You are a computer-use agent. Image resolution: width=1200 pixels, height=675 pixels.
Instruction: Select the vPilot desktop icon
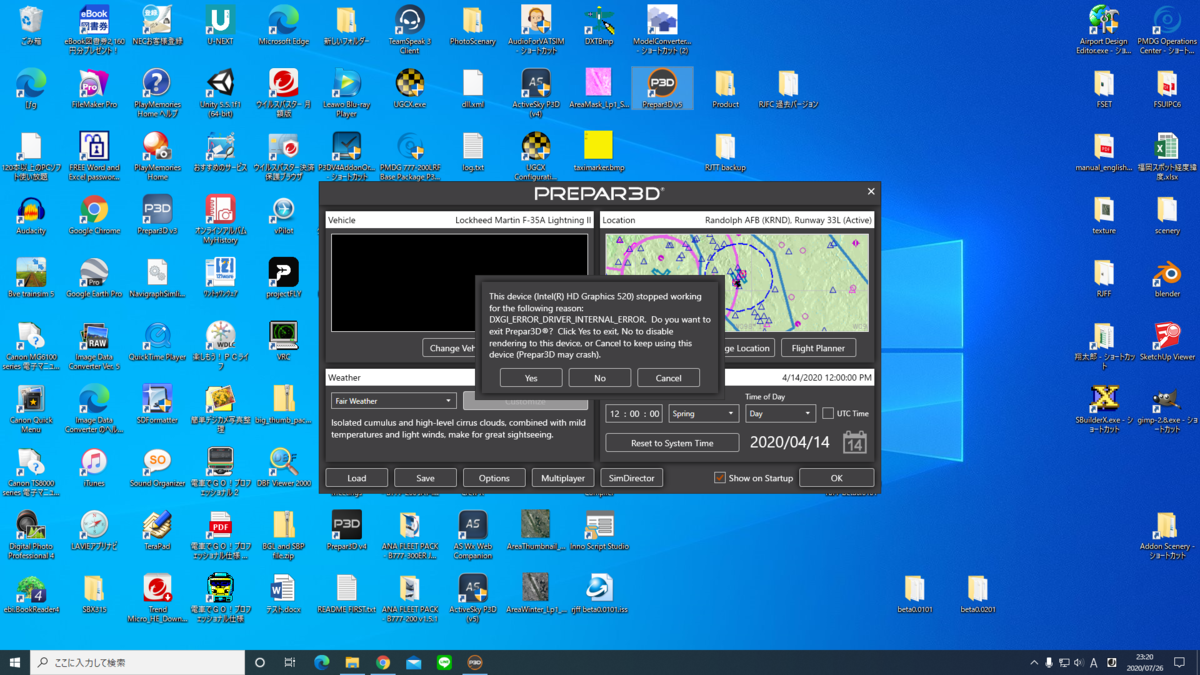(x=283, y=215)
